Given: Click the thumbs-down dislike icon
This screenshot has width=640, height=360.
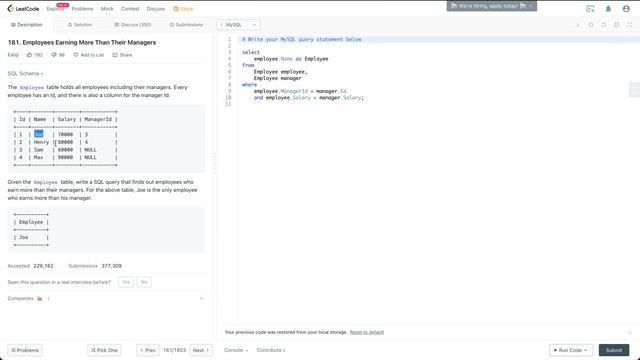Looking at the screenshot, I should pyautogui.click(x=53, y=55).
